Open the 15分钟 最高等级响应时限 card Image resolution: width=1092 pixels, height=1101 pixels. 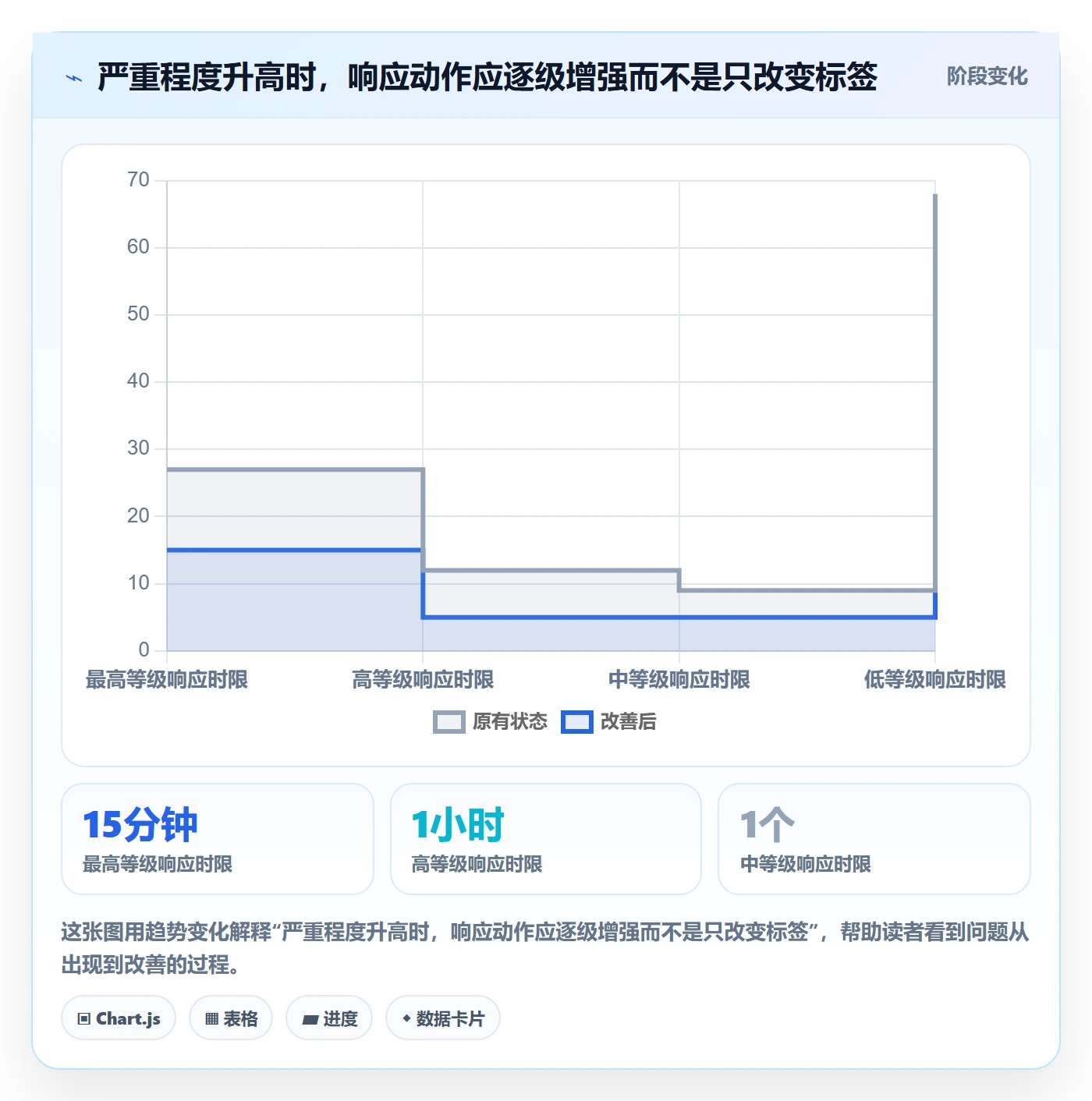(x=218, y=839)
